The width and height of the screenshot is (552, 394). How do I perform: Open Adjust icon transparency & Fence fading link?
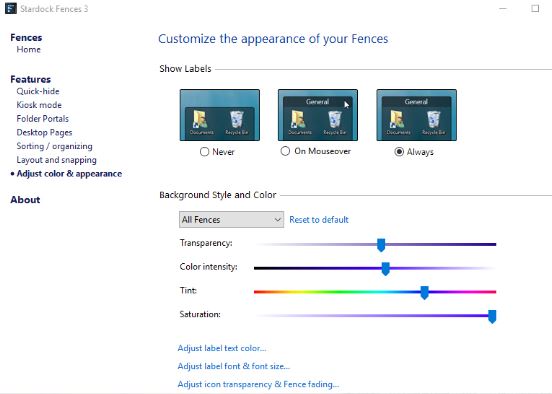pos(258,384)
